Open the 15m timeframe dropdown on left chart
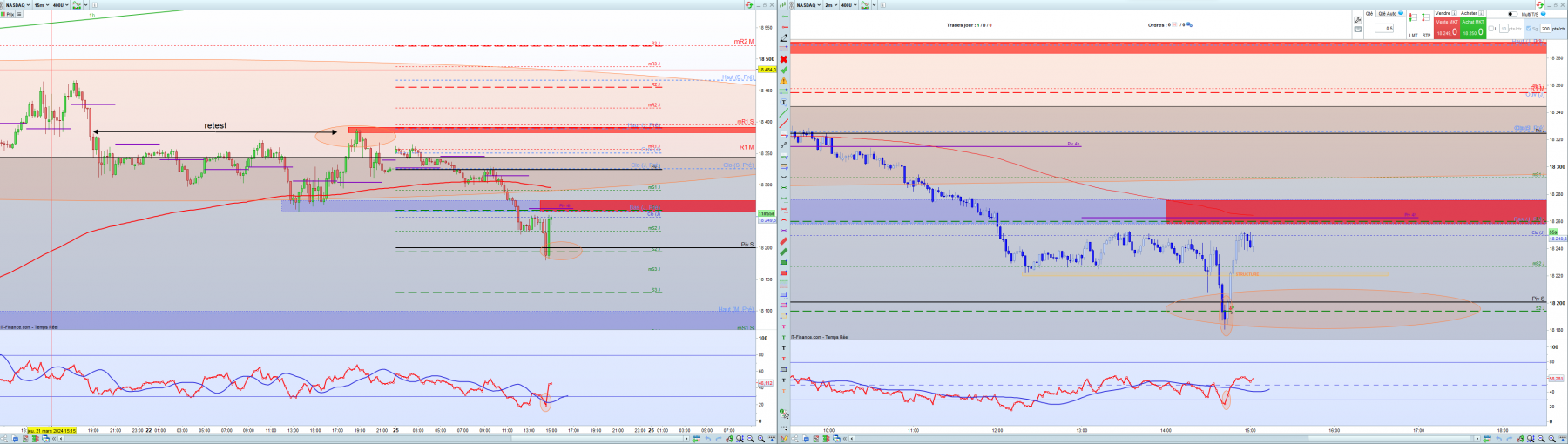The width and height of the screenshot is (1568, 444). (x=40, y=4)
